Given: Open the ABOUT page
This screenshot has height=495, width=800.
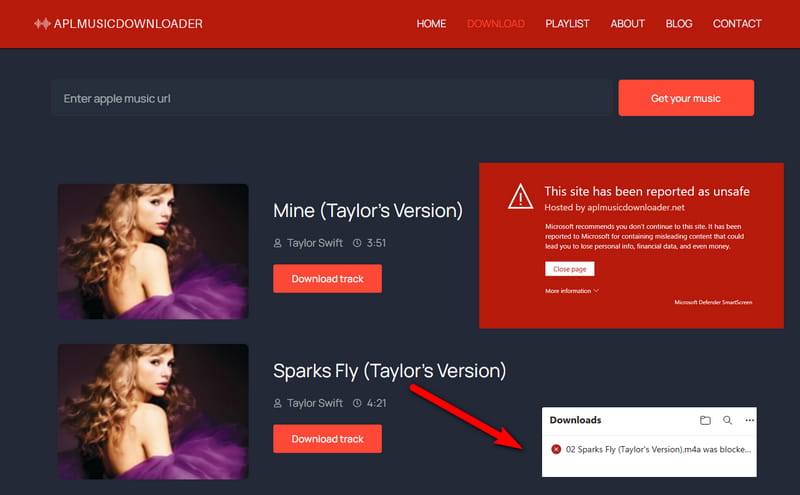Looking at the screenshot, I should (x=628, y=23).
